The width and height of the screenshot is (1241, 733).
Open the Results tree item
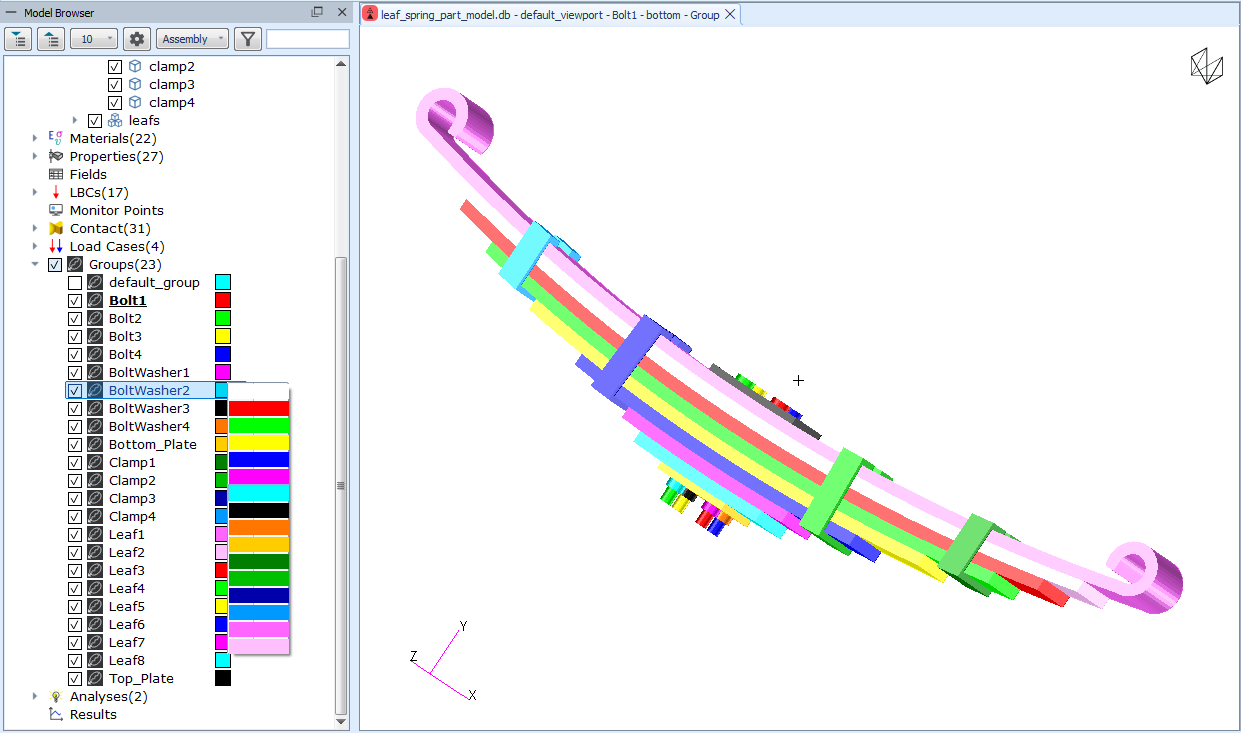(x=93, y=714)
